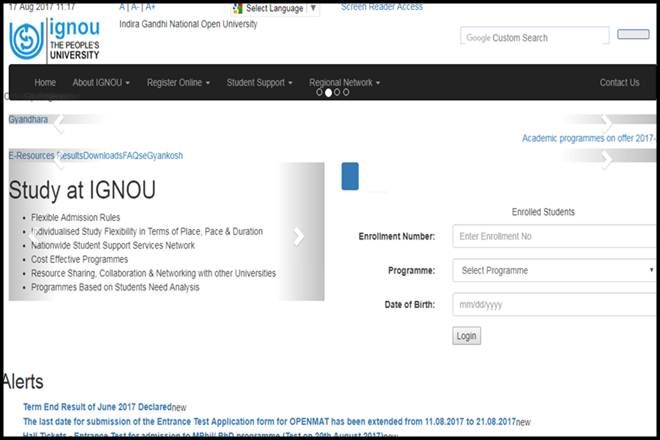Open the Register Online menu

[178, 82]
